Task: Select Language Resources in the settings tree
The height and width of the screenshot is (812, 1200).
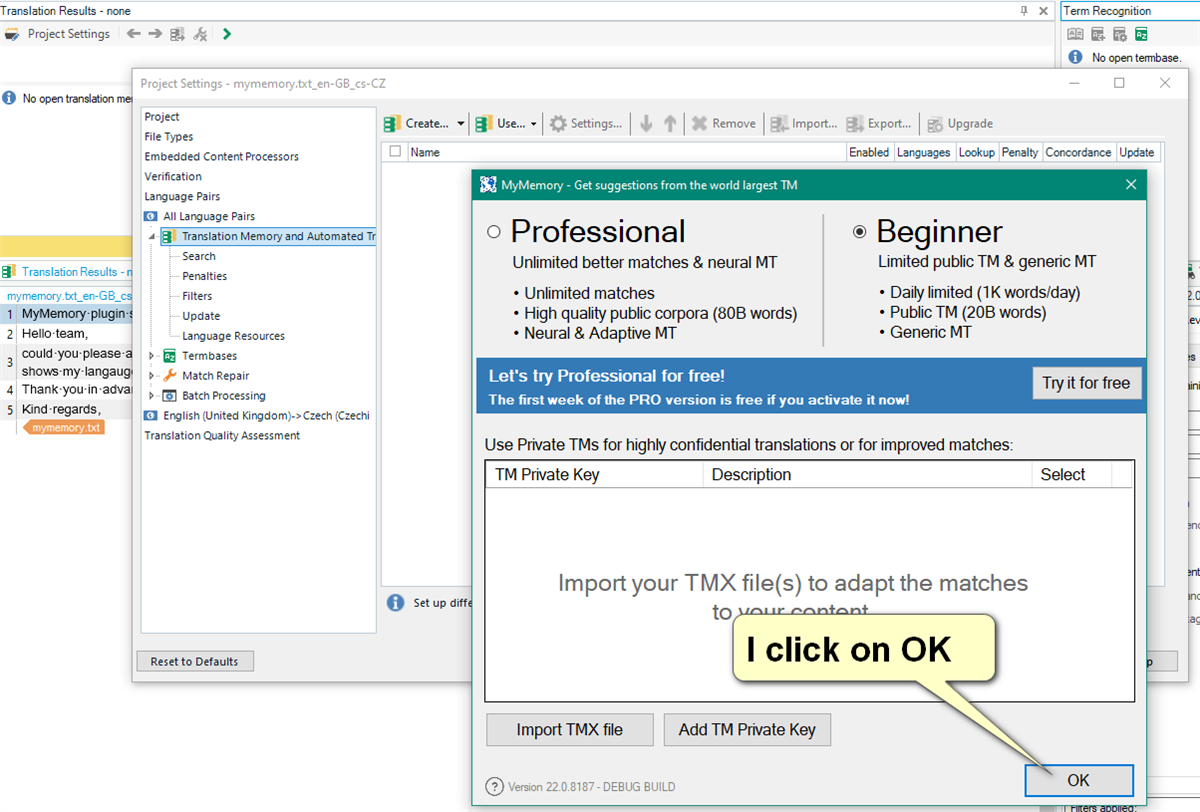Action: click(233, 336)
